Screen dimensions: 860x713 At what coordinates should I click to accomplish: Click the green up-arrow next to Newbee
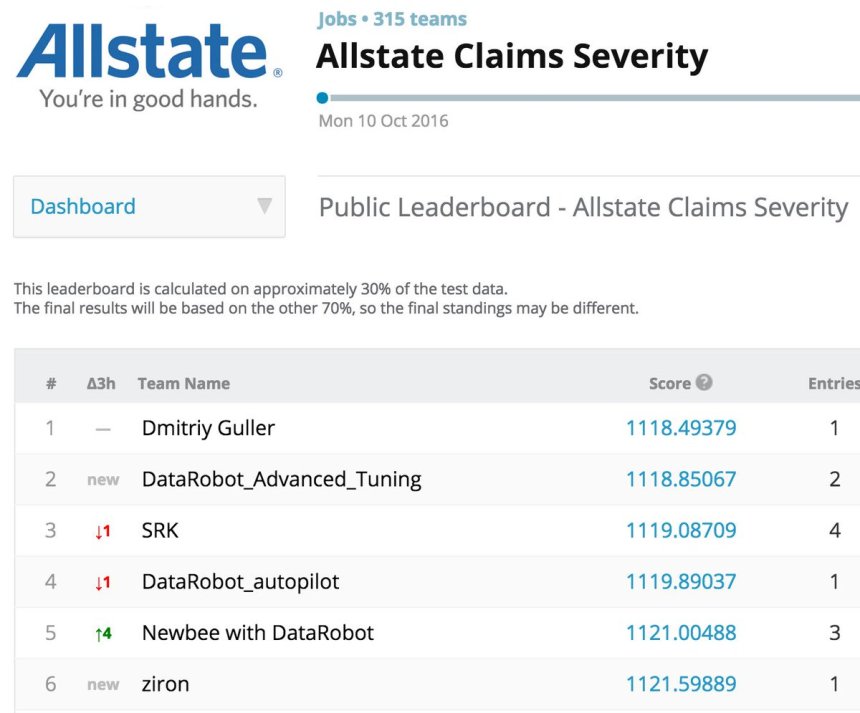click(102, 633)
